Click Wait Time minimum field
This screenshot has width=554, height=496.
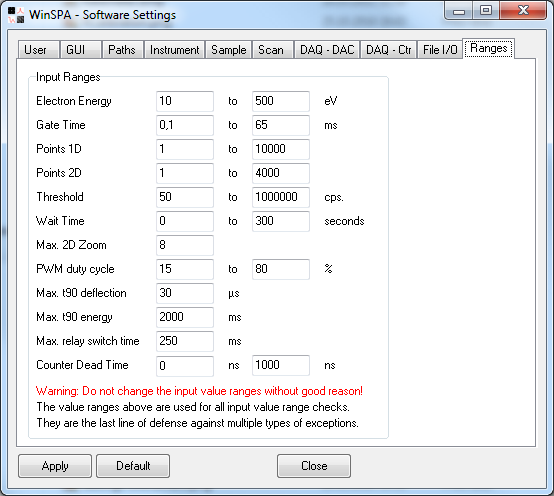[185, 221]
